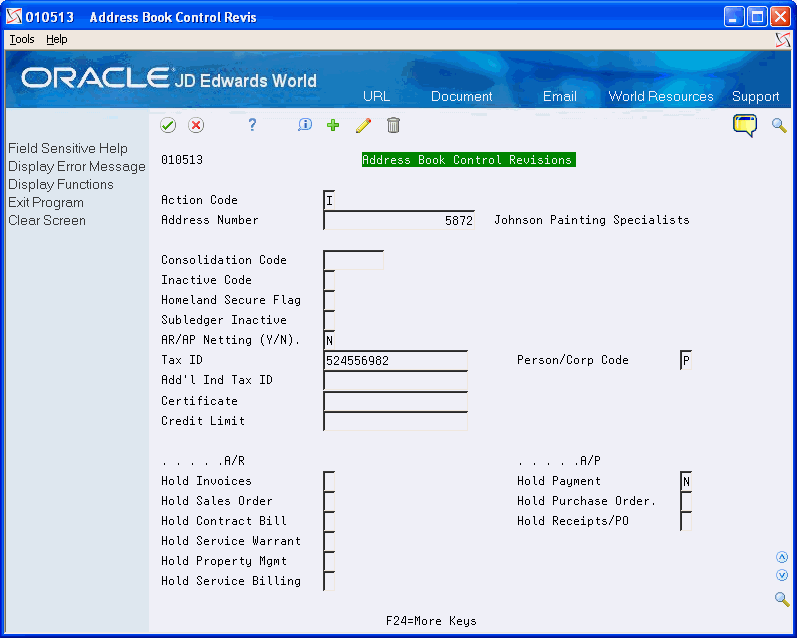Image resolution: width=797 pixels, height=638 pixels.
Task: Focus the Hold Payment field
Action: click(686, 481)
